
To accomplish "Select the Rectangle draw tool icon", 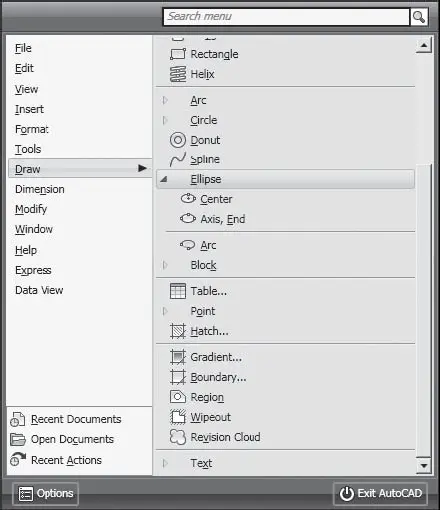I will tap(178, 54).
